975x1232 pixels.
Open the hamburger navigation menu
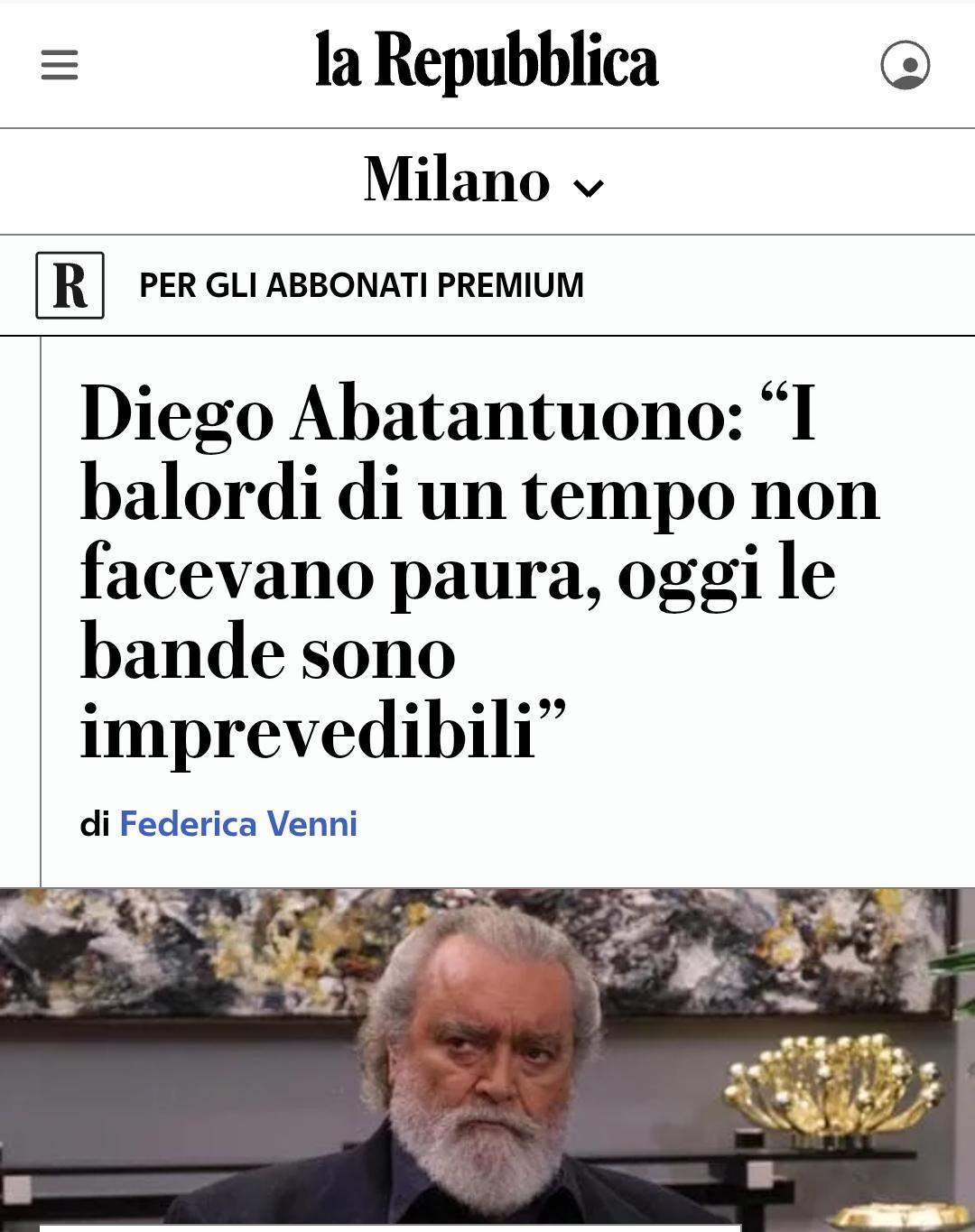[x=60, y=65]
